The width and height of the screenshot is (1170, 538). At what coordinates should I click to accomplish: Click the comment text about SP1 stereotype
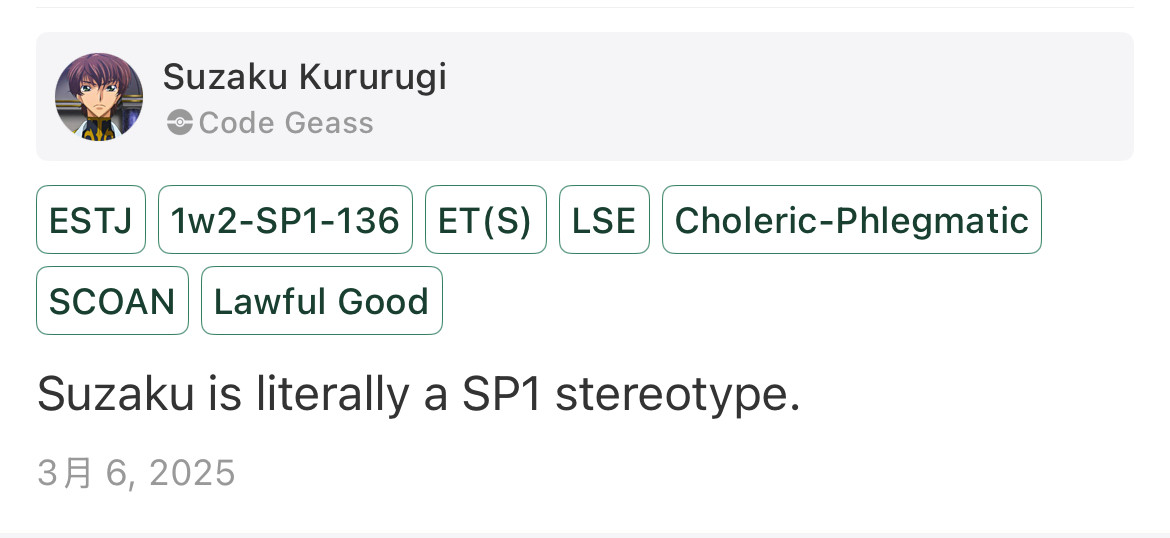[418, 395]
